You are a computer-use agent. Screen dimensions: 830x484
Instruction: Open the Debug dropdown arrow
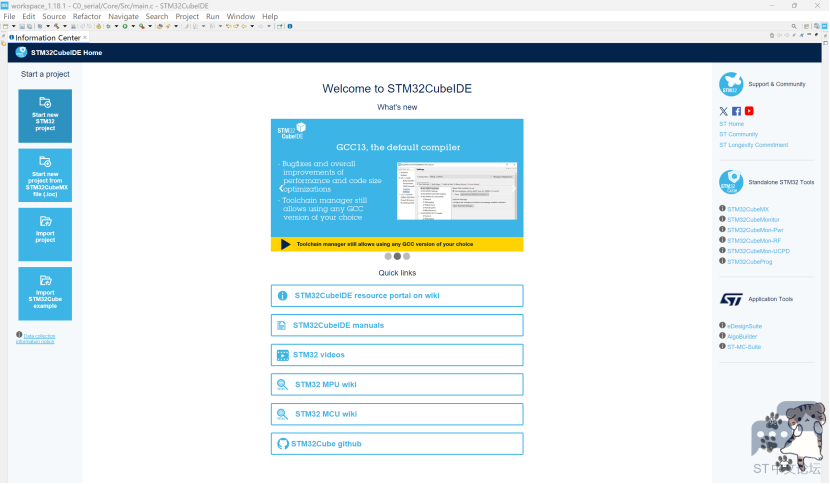[x=116, y=26]
